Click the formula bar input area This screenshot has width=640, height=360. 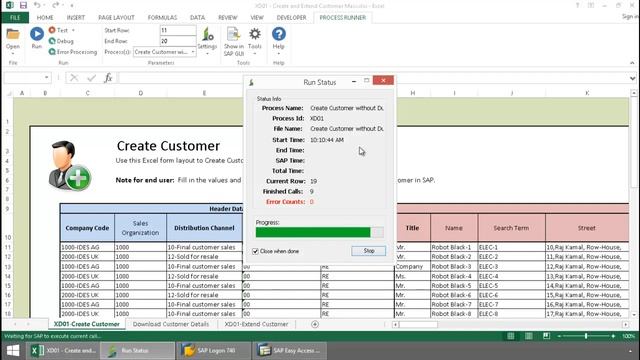[x=372, y=78]
